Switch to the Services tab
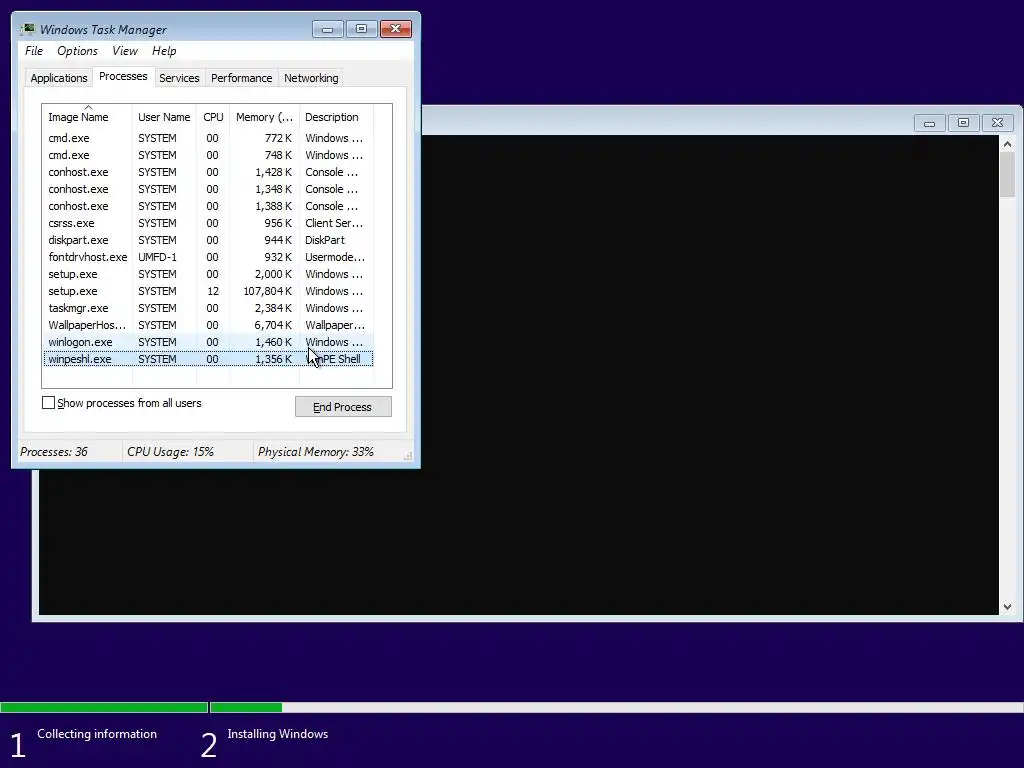This screenshot has width=1024, height=768. pos(179,78)
